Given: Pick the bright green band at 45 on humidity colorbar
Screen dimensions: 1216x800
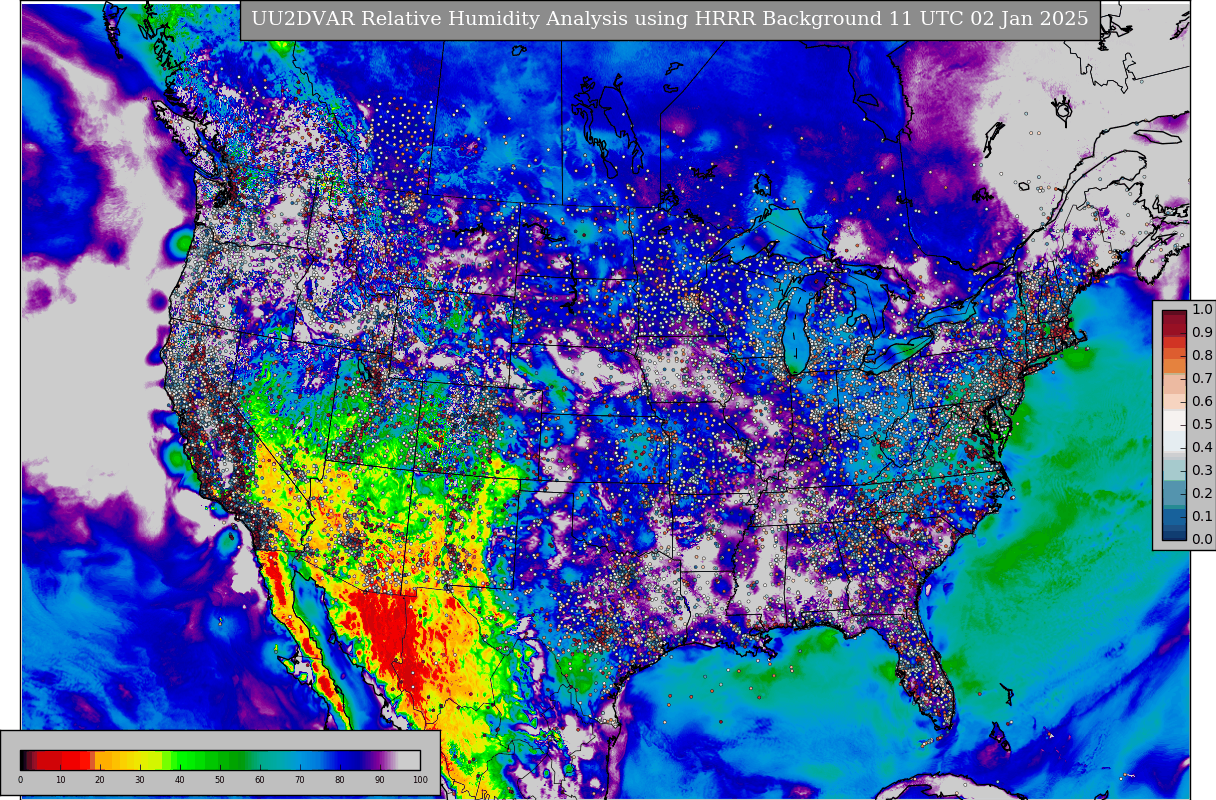Looking at the screenshot, I should click(200, 760).
